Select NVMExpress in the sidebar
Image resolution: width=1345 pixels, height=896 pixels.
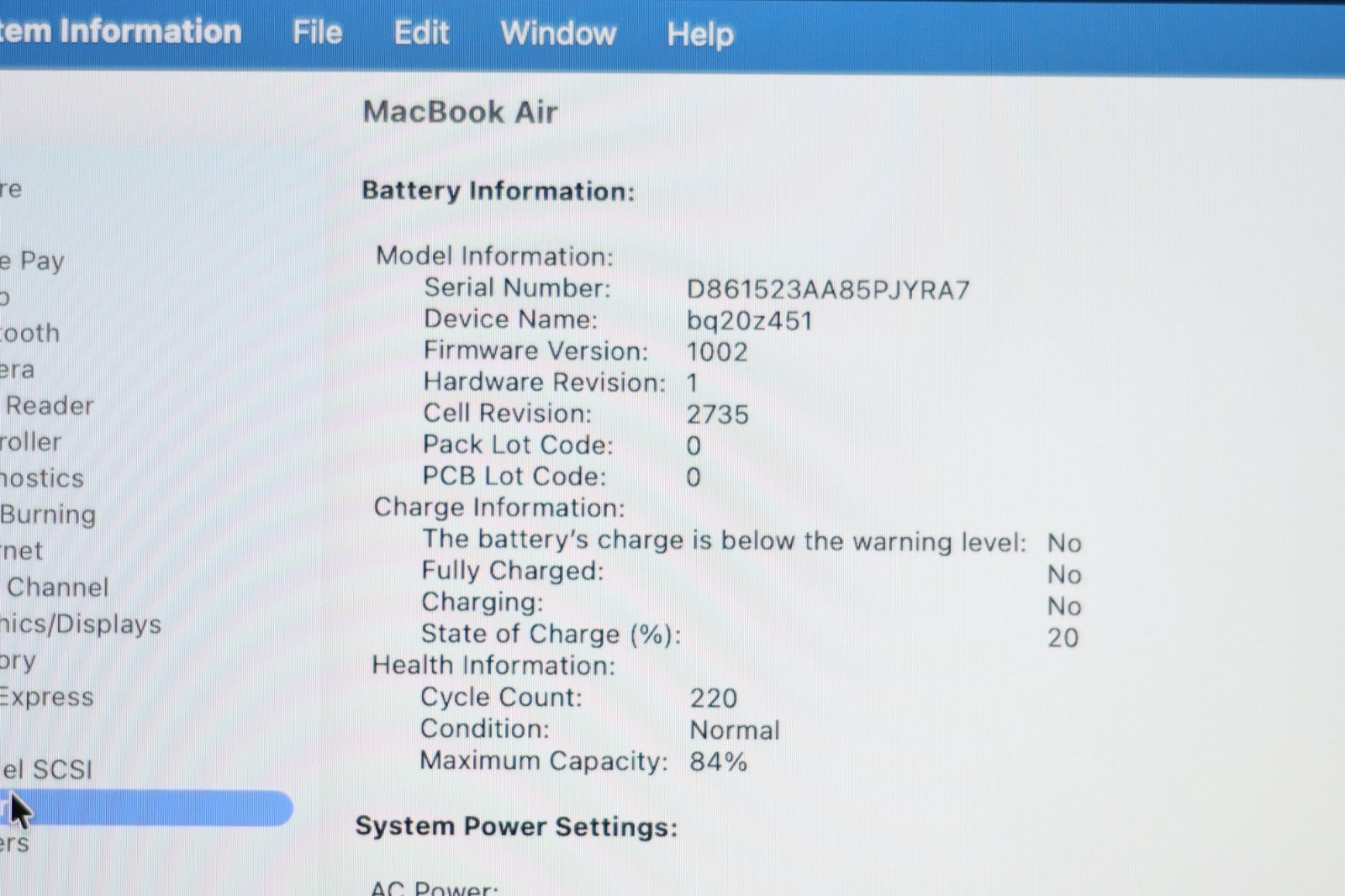46,697
